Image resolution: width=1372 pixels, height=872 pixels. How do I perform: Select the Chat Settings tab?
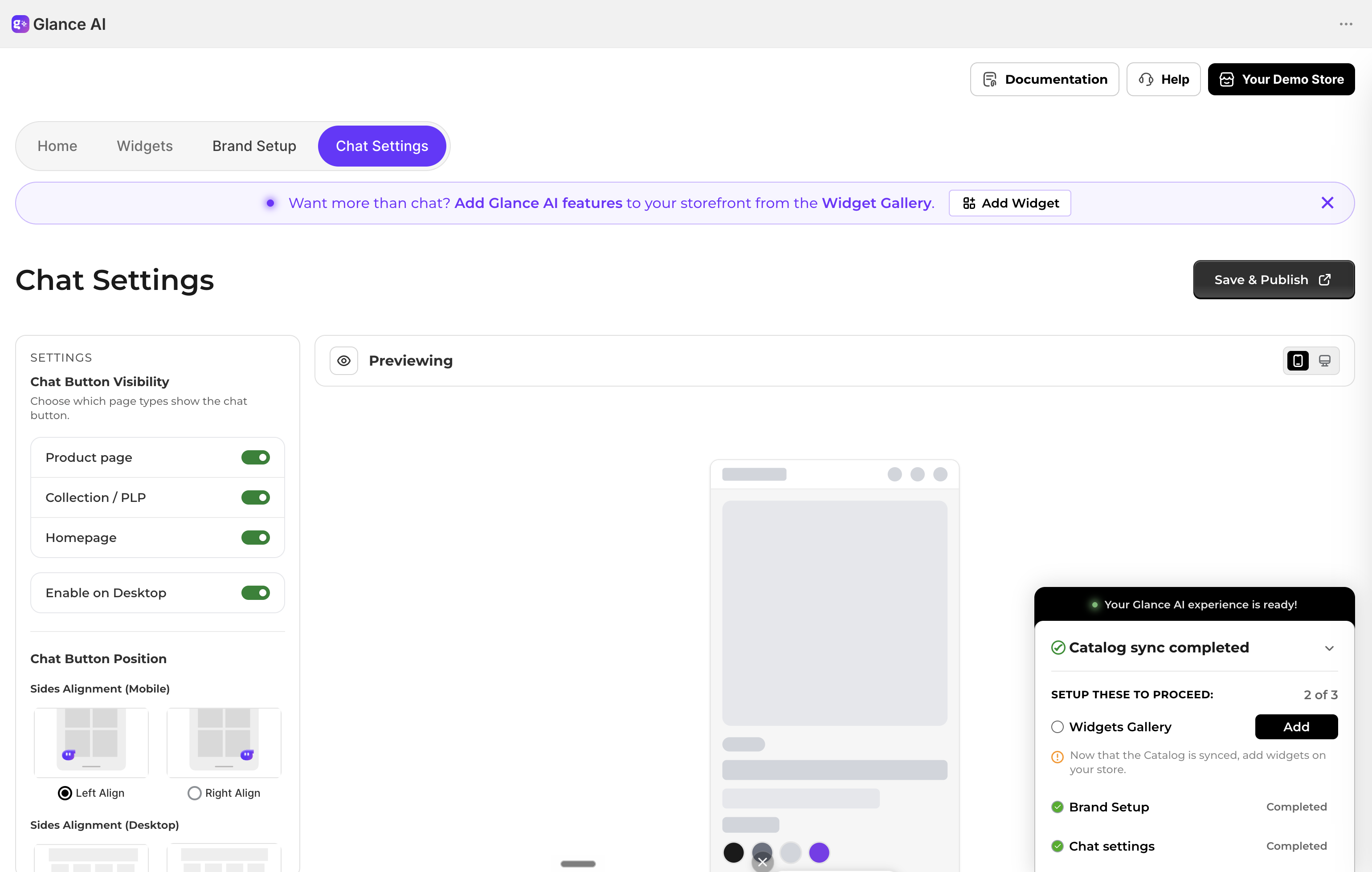point(382,146)
